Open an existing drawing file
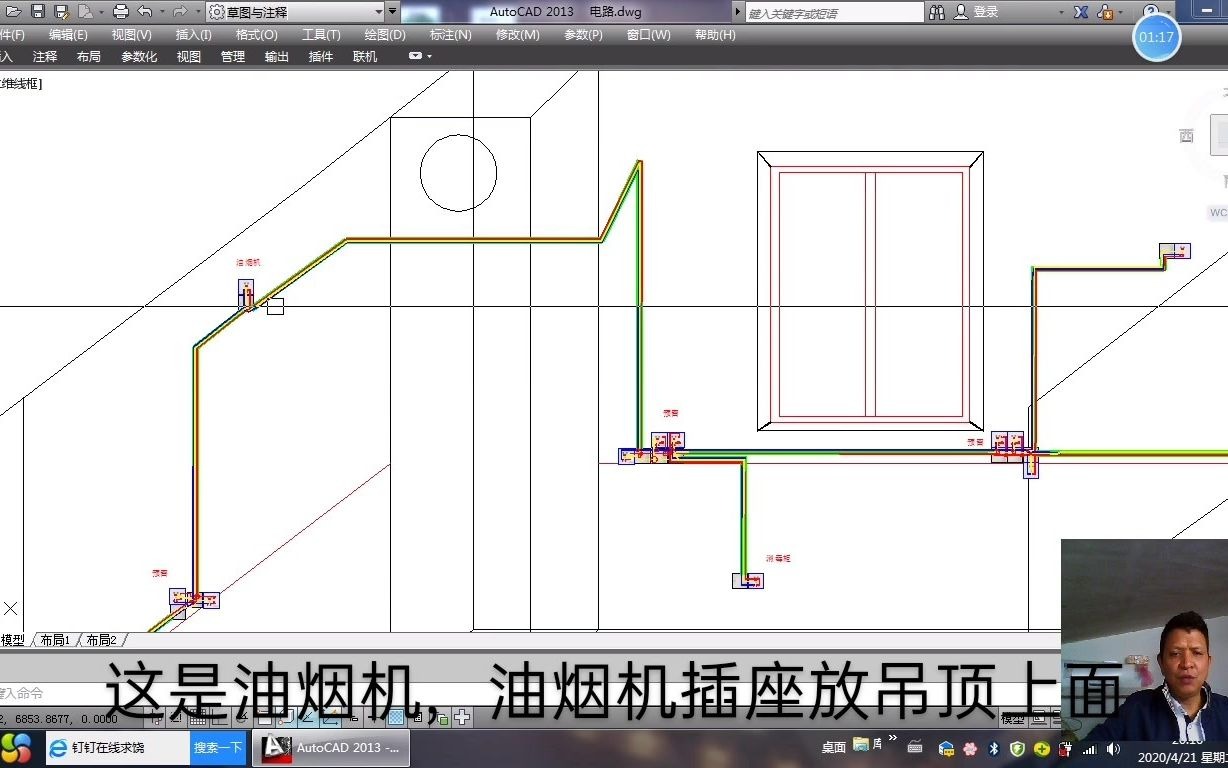 pyautogui.click(x=14, y=11)
